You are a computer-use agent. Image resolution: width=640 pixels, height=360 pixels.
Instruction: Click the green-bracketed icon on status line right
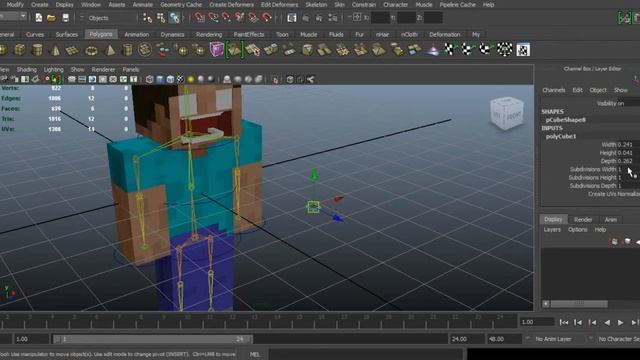point(624,18)
